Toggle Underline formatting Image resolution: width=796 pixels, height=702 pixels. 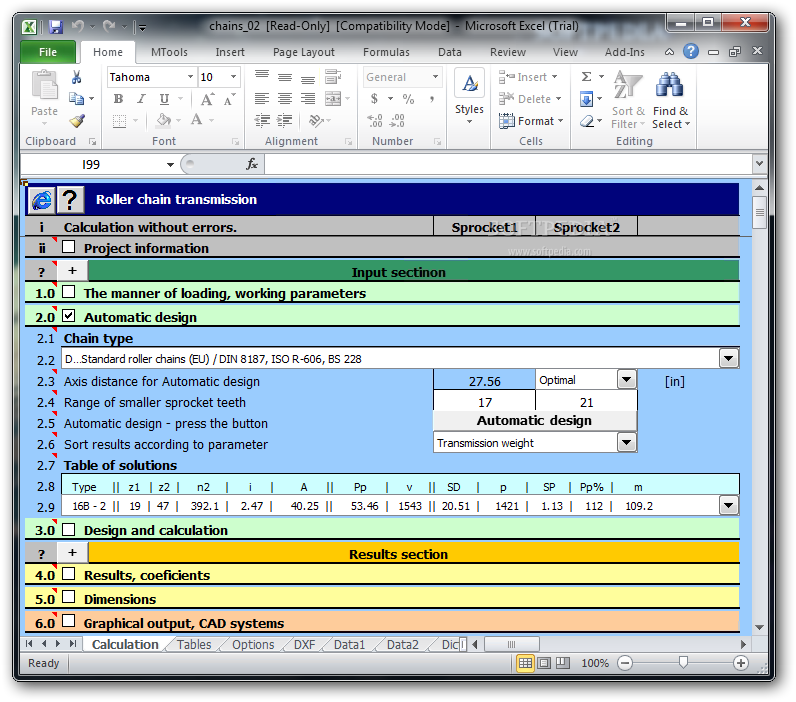tap(164, 98)
